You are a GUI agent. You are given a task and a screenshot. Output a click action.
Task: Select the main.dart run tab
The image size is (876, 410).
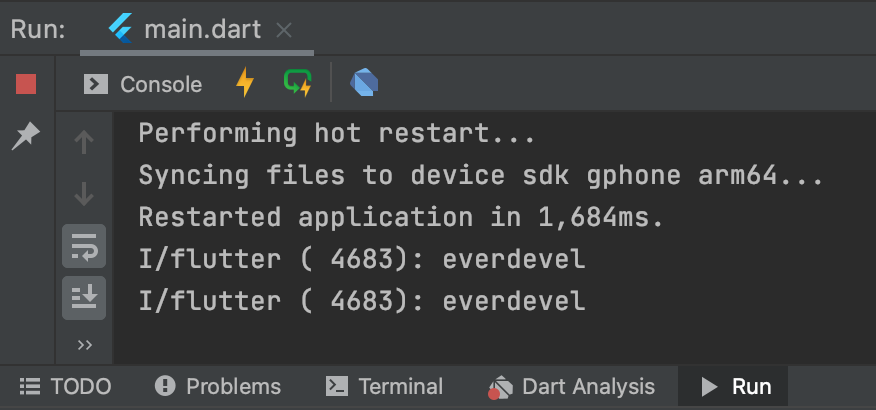click(185, 29)
